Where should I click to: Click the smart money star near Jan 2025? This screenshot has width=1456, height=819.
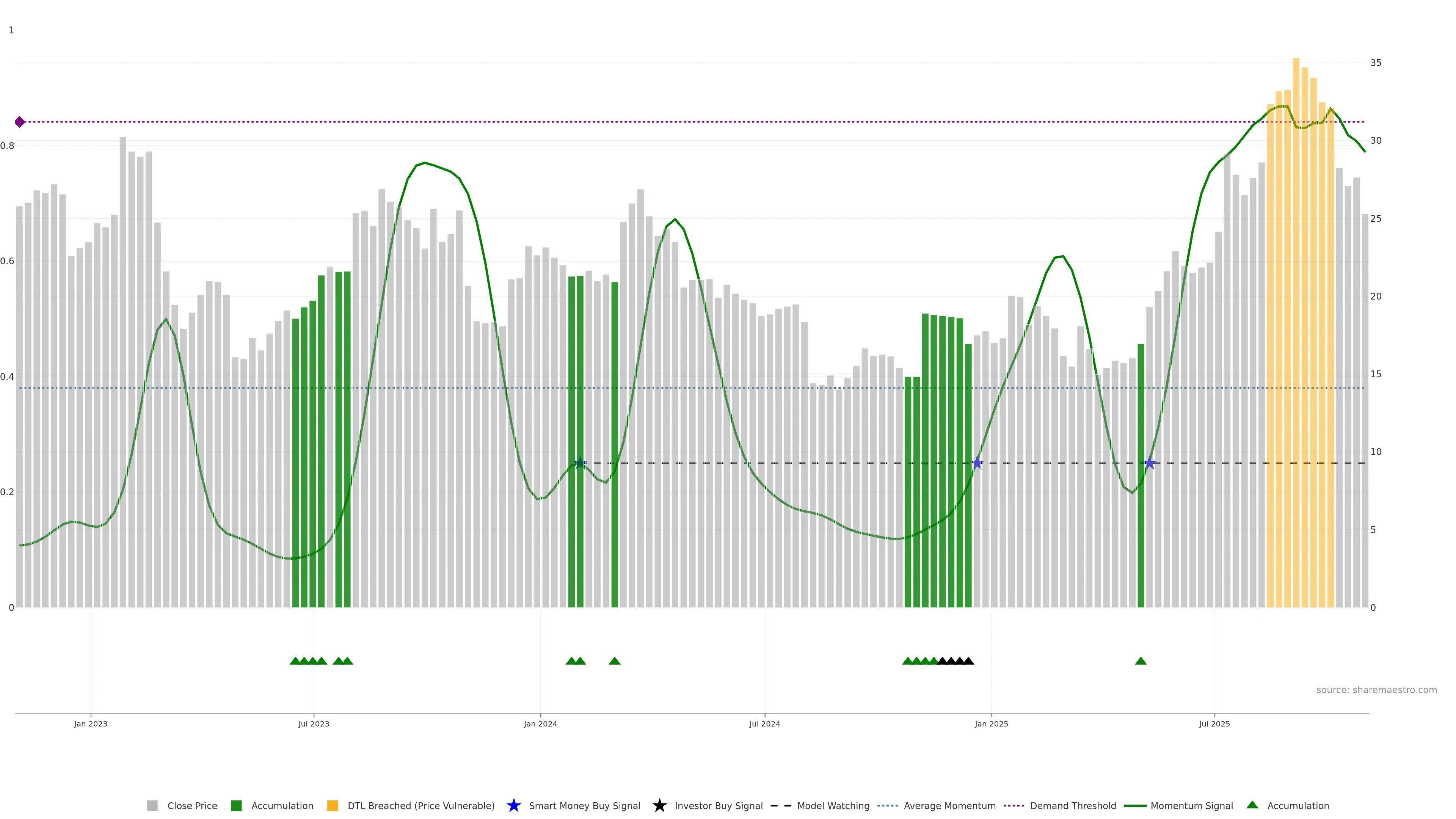pyautogui.click(x=977, y=463)
